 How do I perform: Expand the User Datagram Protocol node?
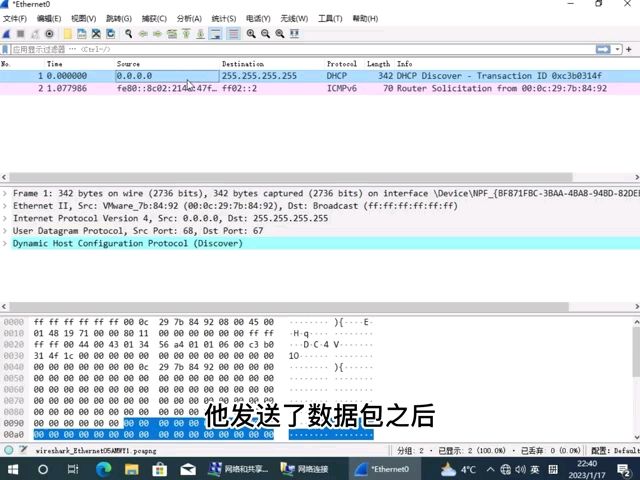click(x=5, y=231)
